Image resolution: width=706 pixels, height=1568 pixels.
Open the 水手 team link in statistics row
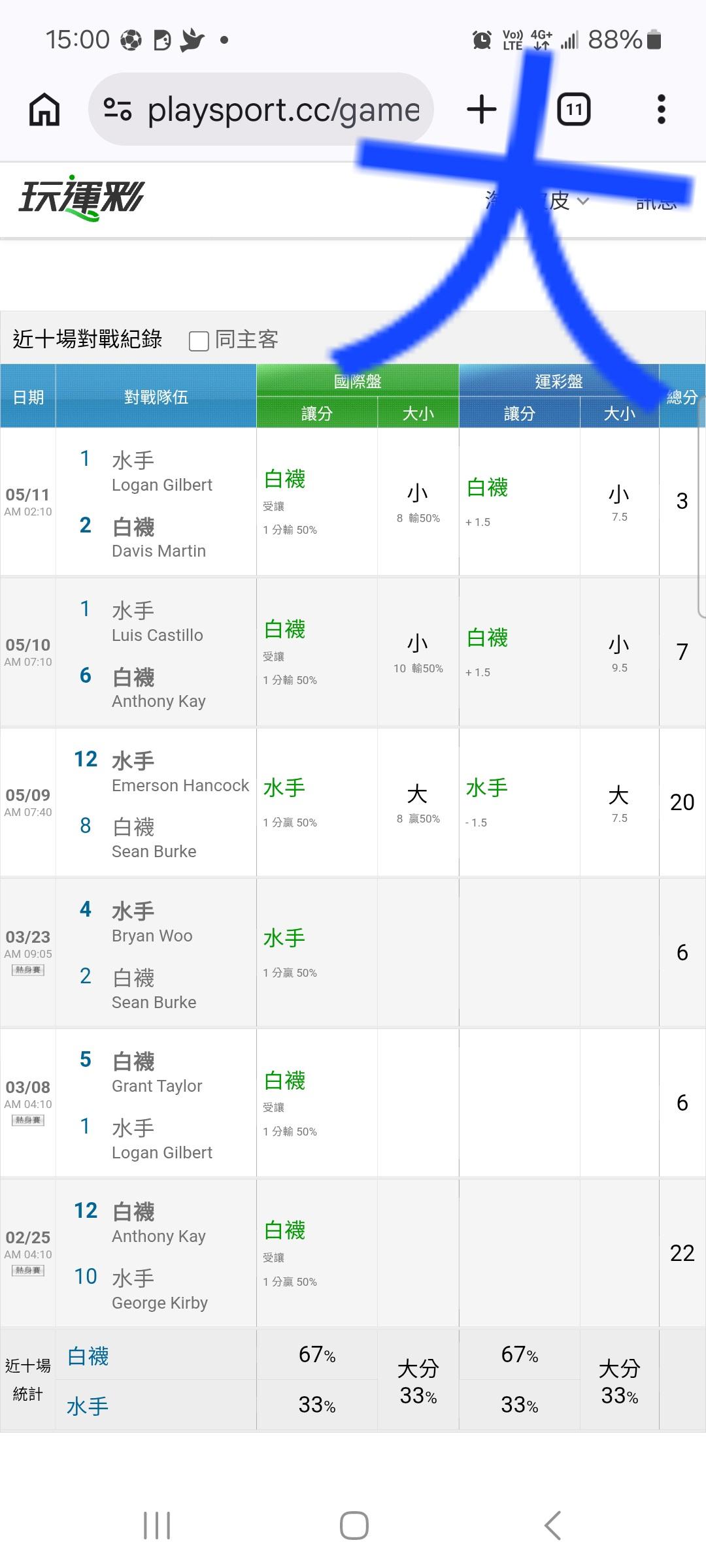87,1406
